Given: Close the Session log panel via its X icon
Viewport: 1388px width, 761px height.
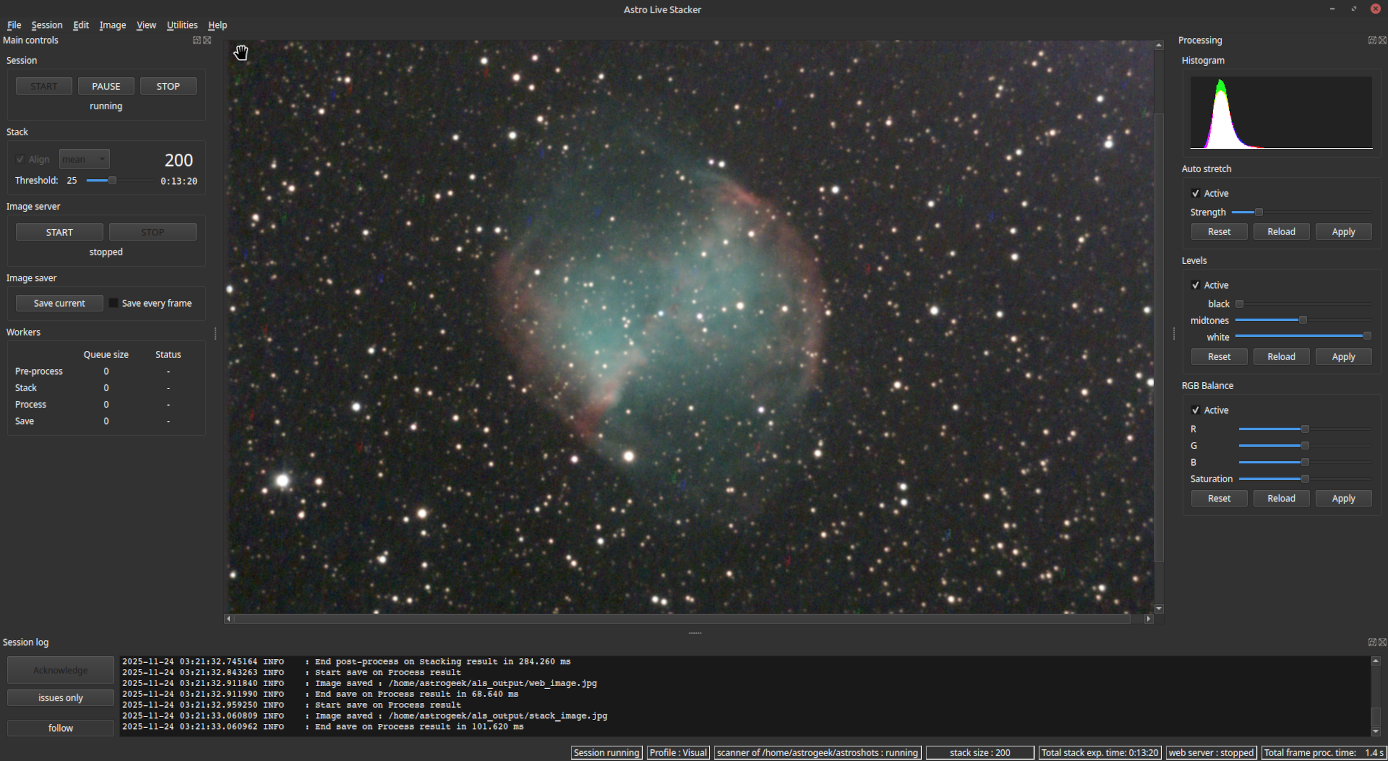Looking at the screenshot, I should [1381, 641].
